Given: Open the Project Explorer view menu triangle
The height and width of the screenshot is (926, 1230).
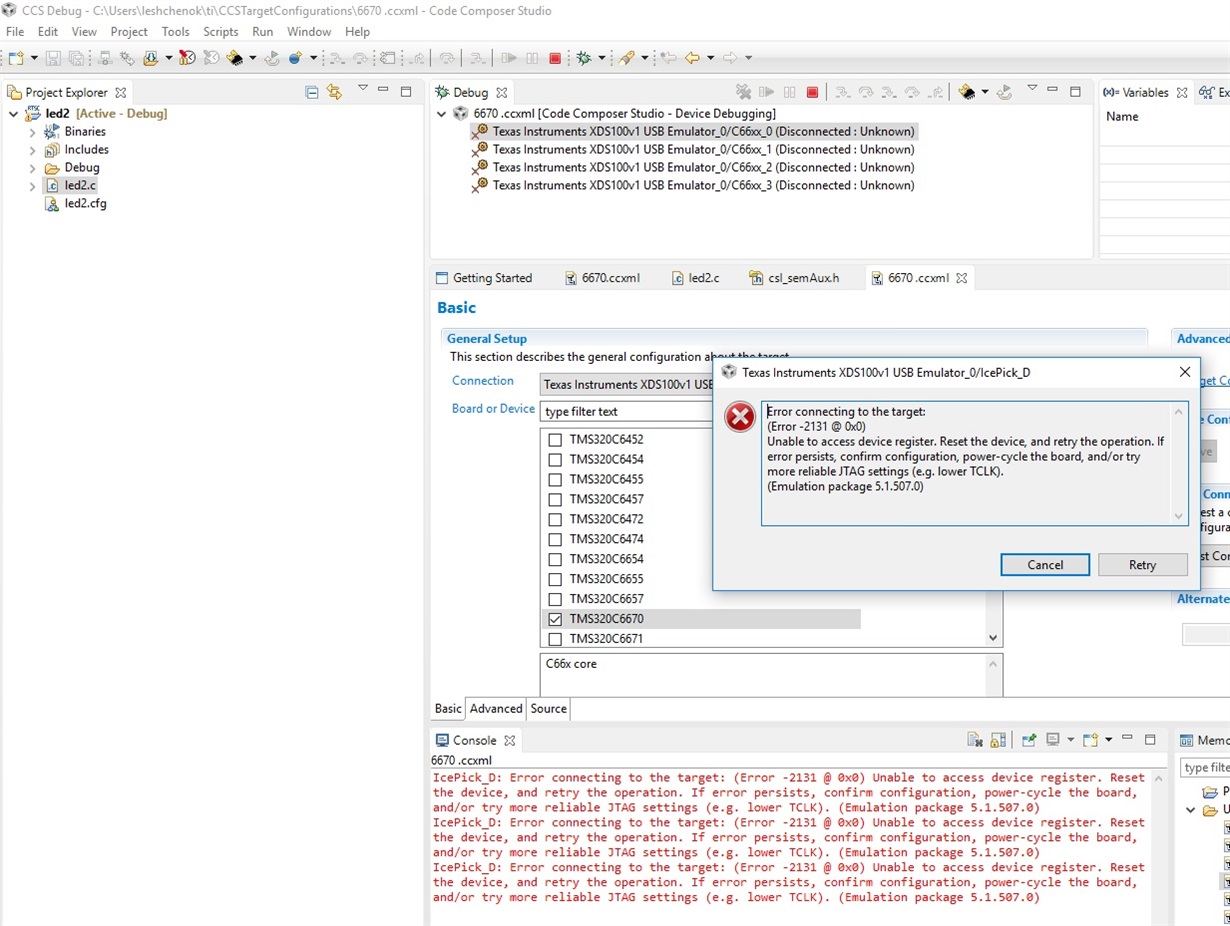Looking at the screenshot, I should point(362,88).
